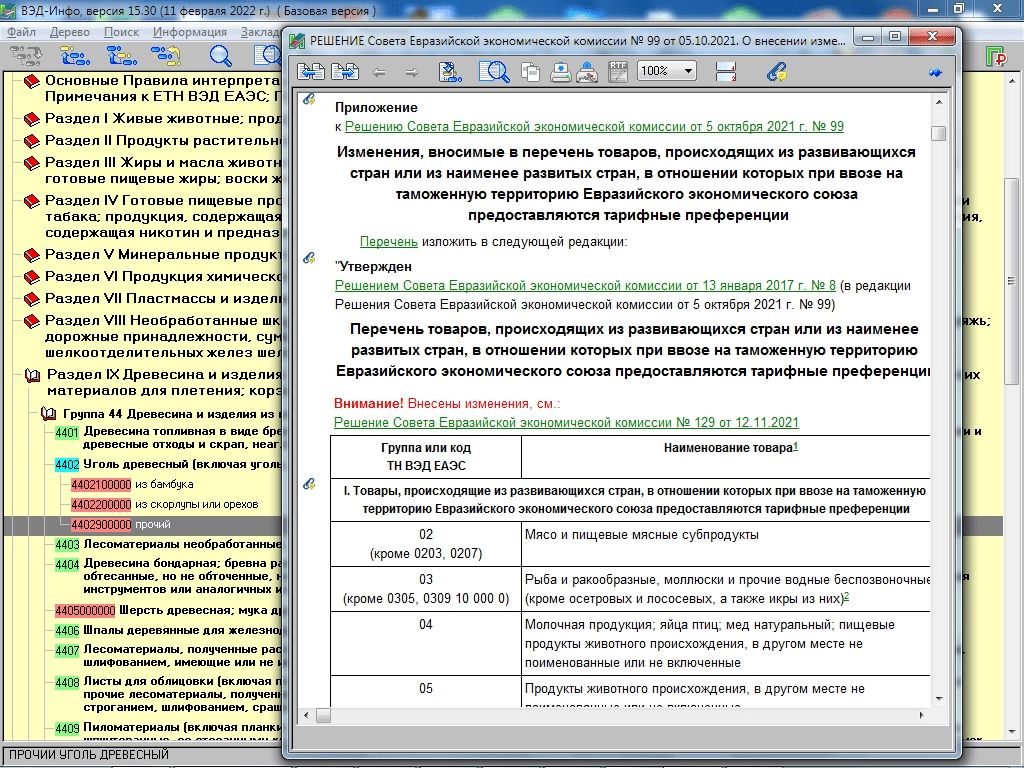
Task: Click the open book icon of Раздел IX
Action: click(x=32, y=376)
